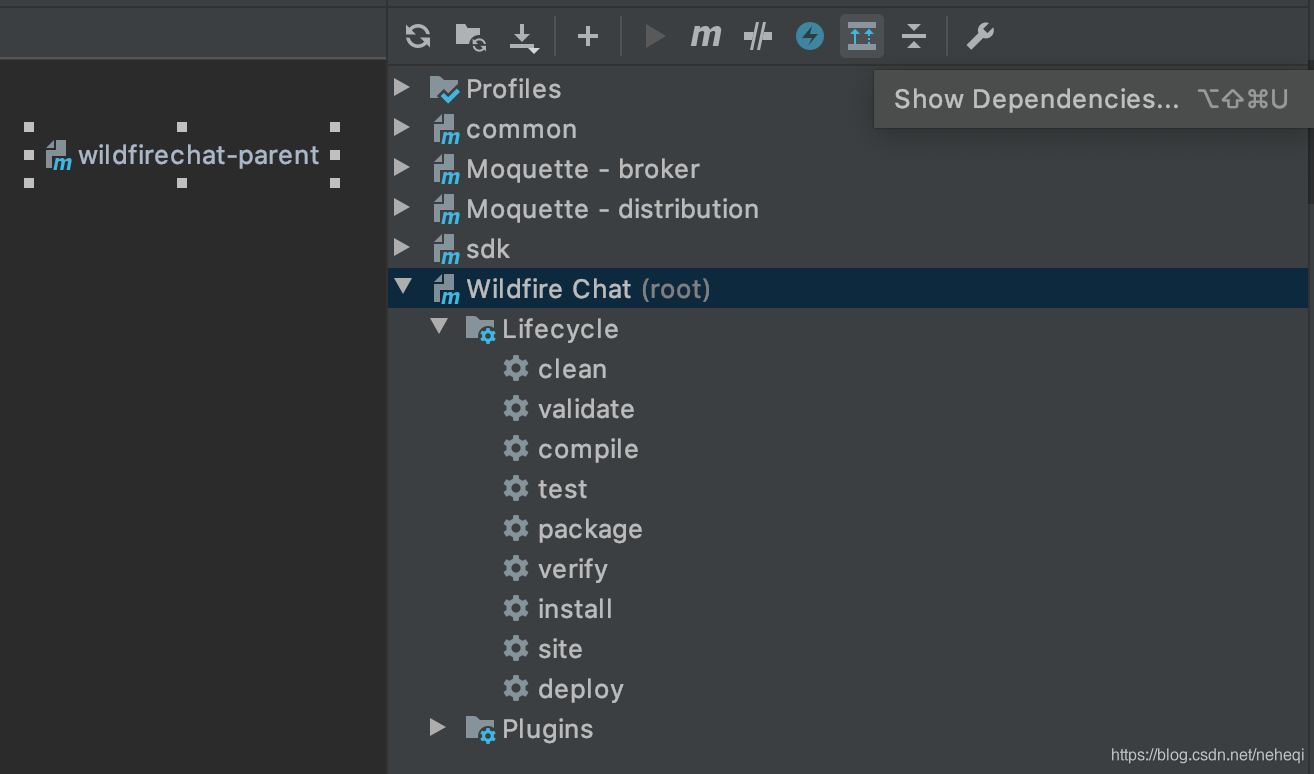Screen dimensions: 1314x774
Task: Collapse the Wildfire Chat (root) node
Action: (x=403, y=288)
